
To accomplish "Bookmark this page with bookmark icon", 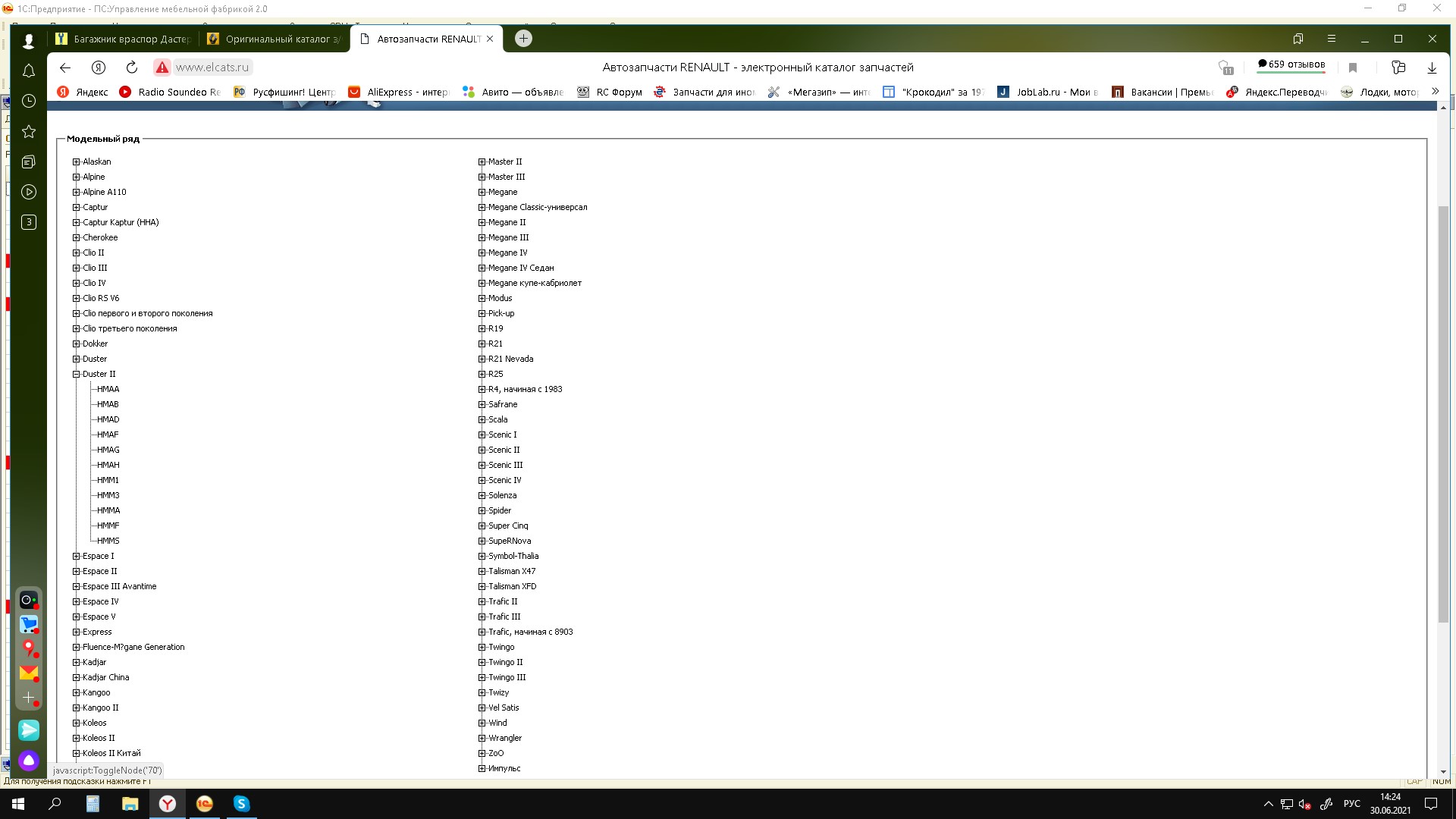I will (1353, 67).
